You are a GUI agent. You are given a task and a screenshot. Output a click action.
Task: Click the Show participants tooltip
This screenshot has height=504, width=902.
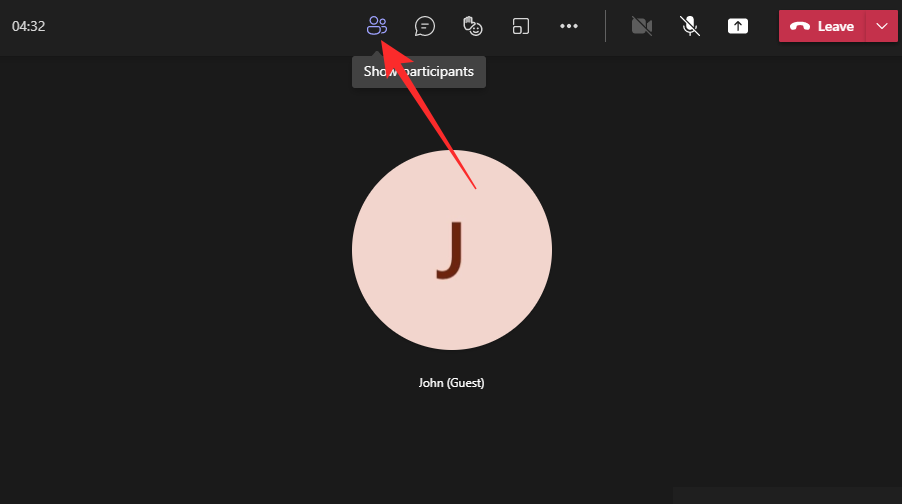click(x=419, y=72)
